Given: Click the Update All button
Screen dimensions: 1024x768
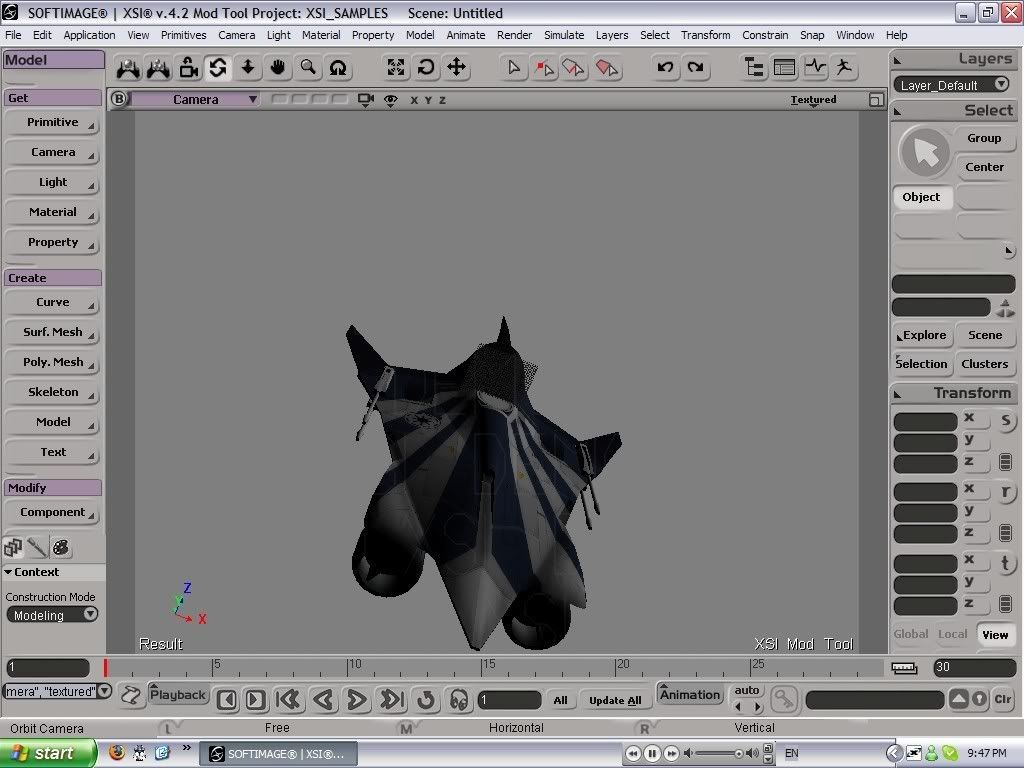Looking at the screenshot, I should [615, 700].
